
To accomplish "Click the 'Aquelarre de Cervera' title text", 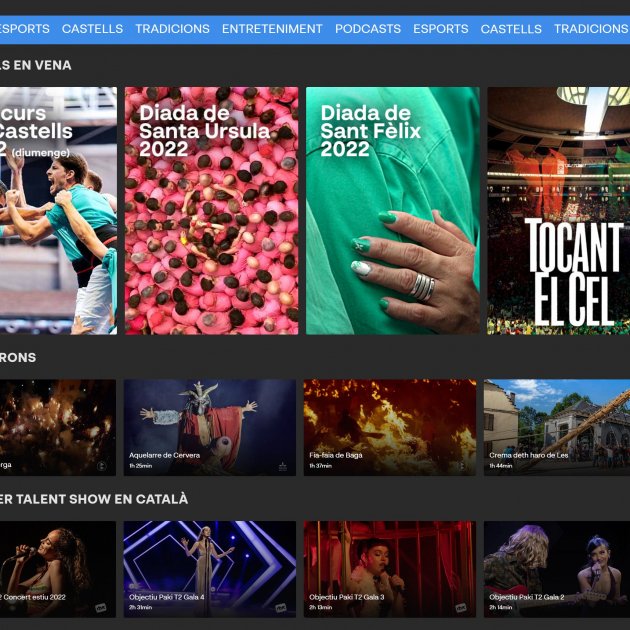I will tap(164, 455).
